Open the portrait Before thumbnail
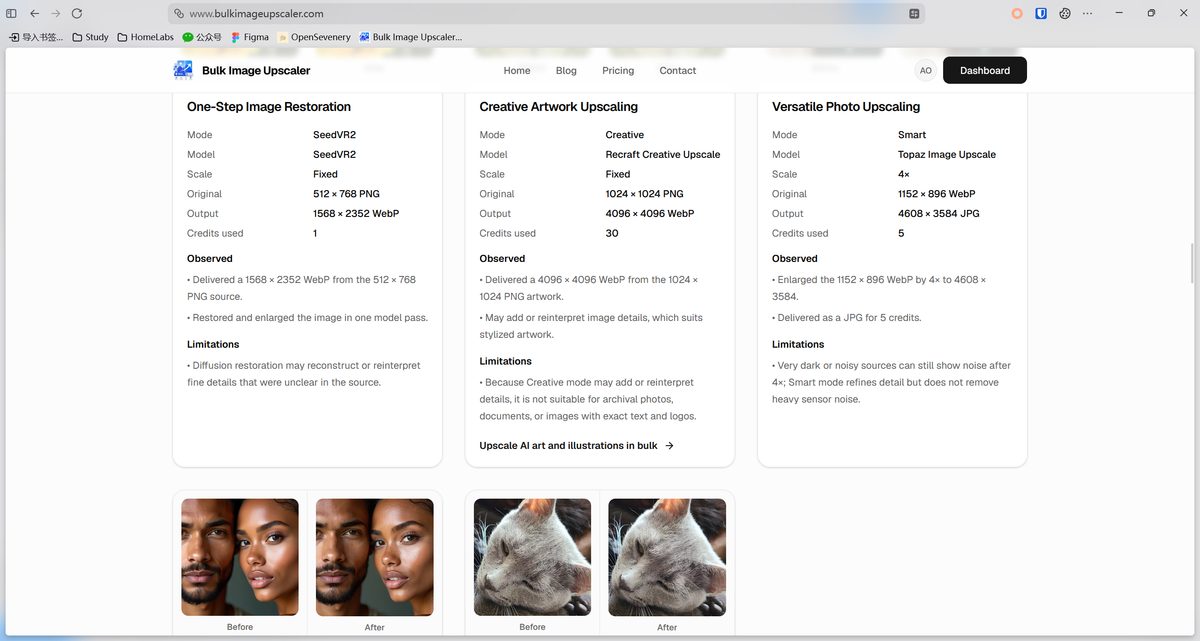The width and height of the screenshot is (1200, 641). click(240, 557)
